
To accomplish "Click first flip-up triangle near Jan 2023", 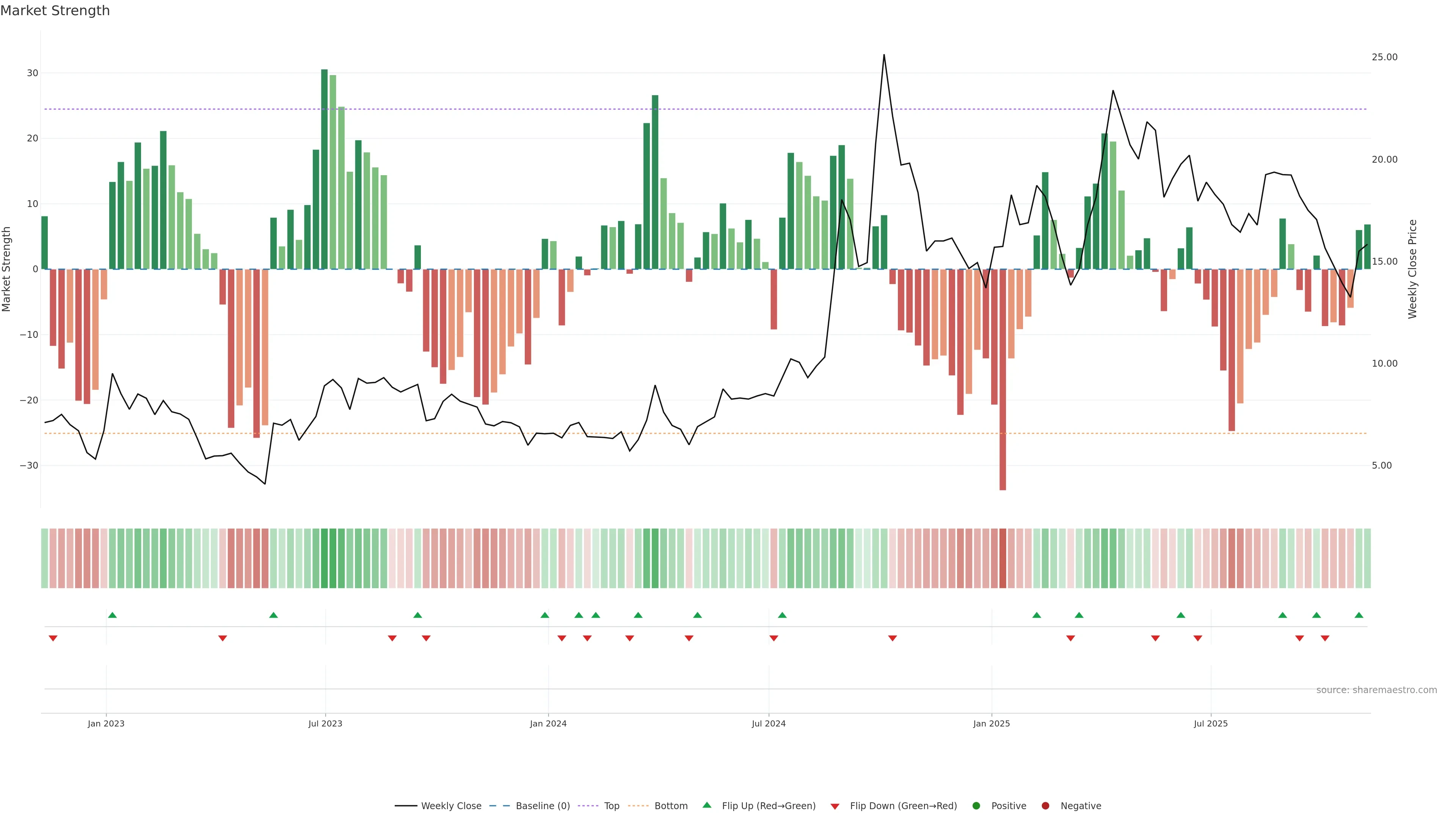I will (x=113, y=615).
